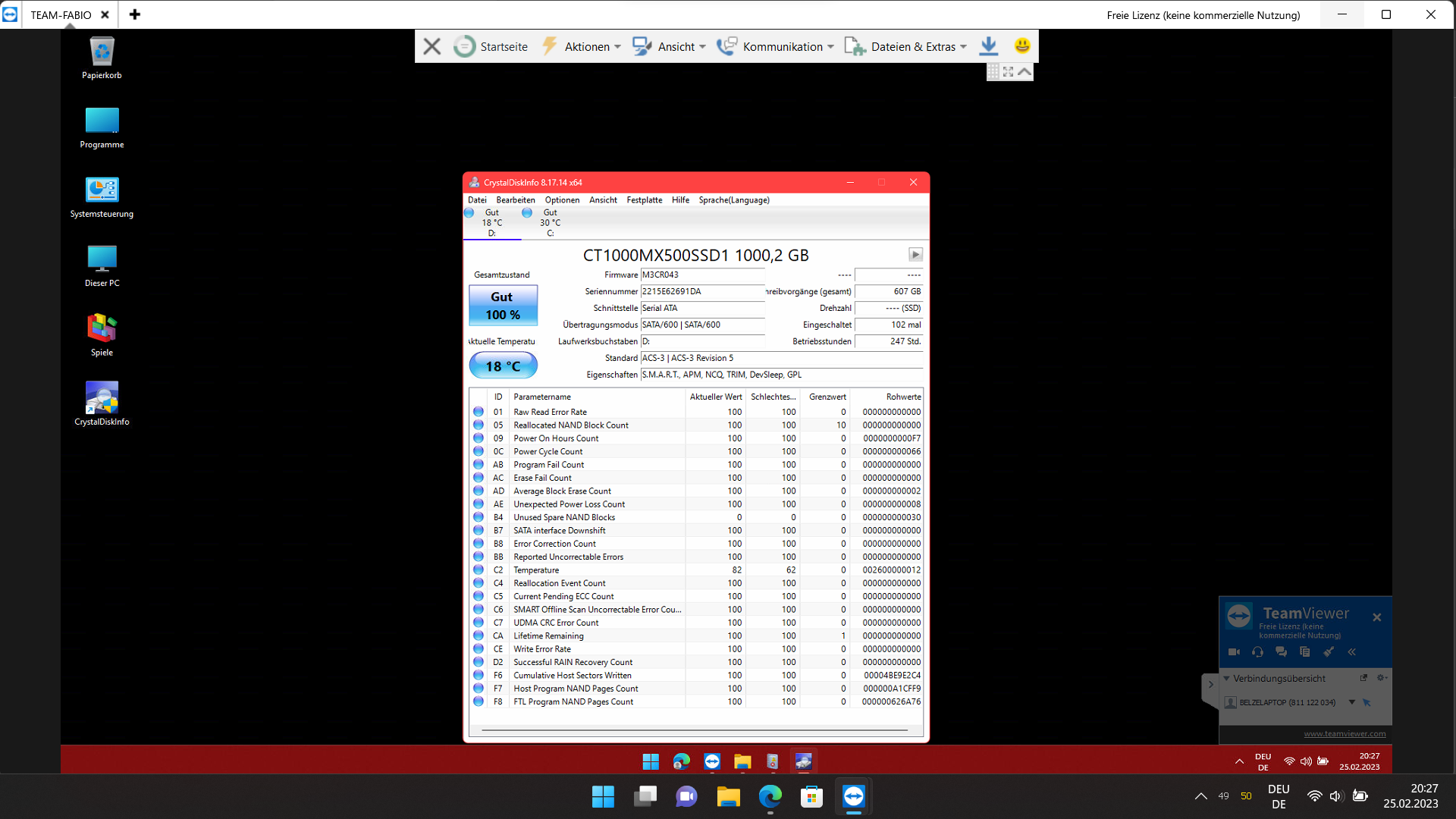Open the chat bubbles icon in TeamViewer panel
The height and width of the screenshot is (819, 1456).
click(x=1281, y=652)
